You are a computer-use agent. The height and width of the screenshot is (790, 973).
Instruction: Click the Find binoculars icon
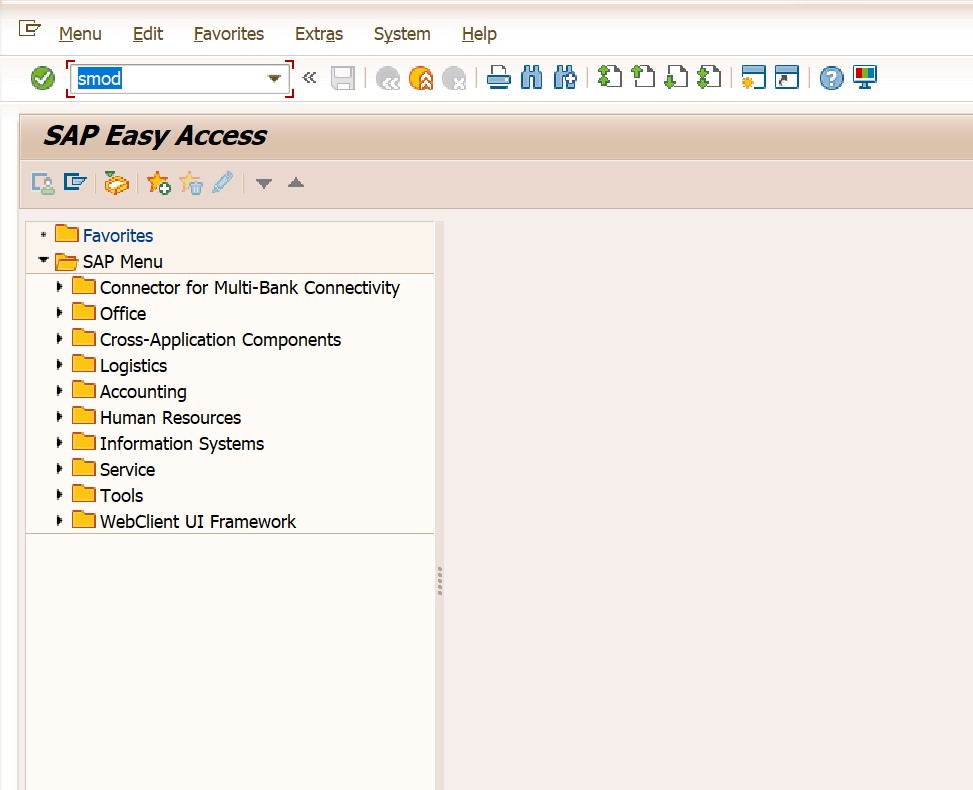(x=531, y=78)
